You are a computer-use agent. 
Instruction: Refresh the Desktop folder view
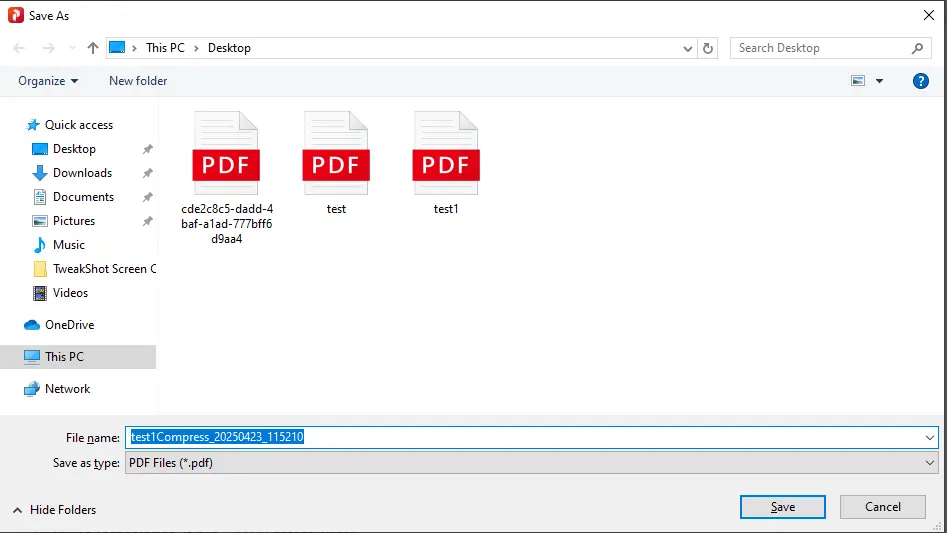pyautogui.click(x=708, y=48)
